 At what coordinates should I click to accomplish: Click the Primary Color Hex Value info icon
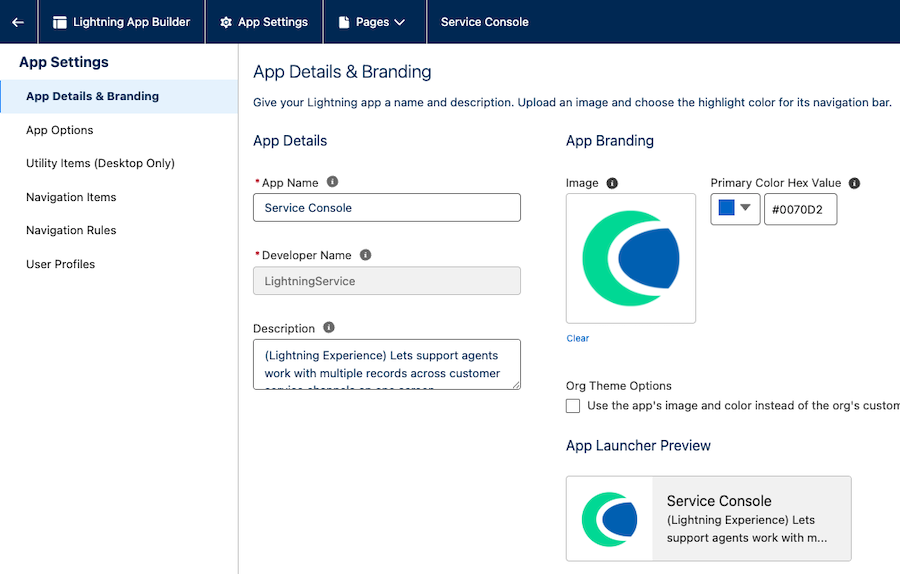tap(854, 183)
